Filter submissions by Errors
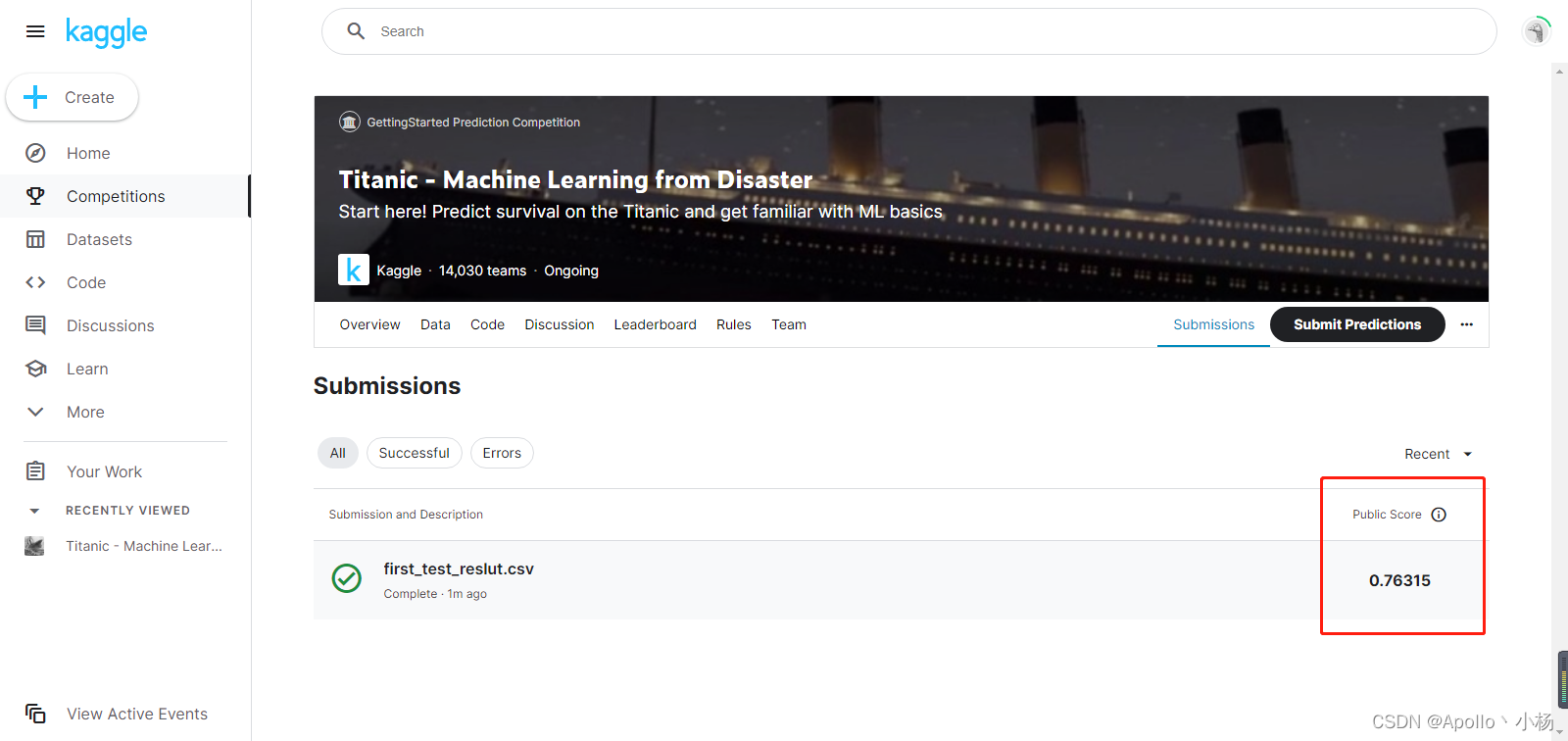The image size is (1568, 741). pyautogui.click(x=502, y=453)
